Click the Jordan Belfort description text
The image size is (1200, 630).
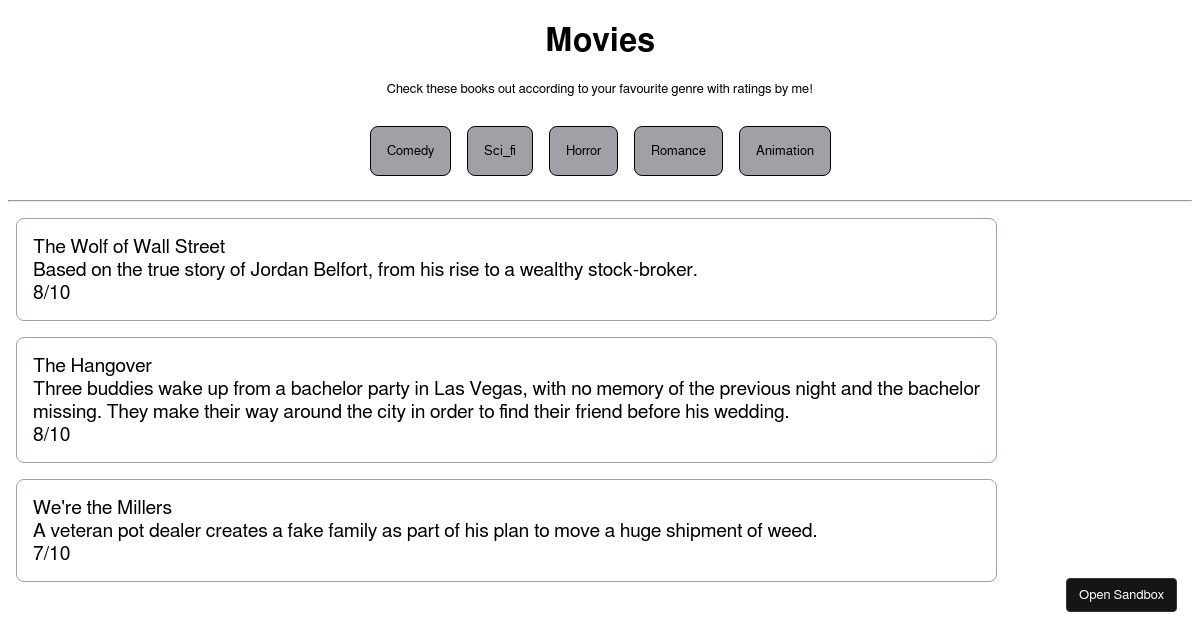(365, 269)
